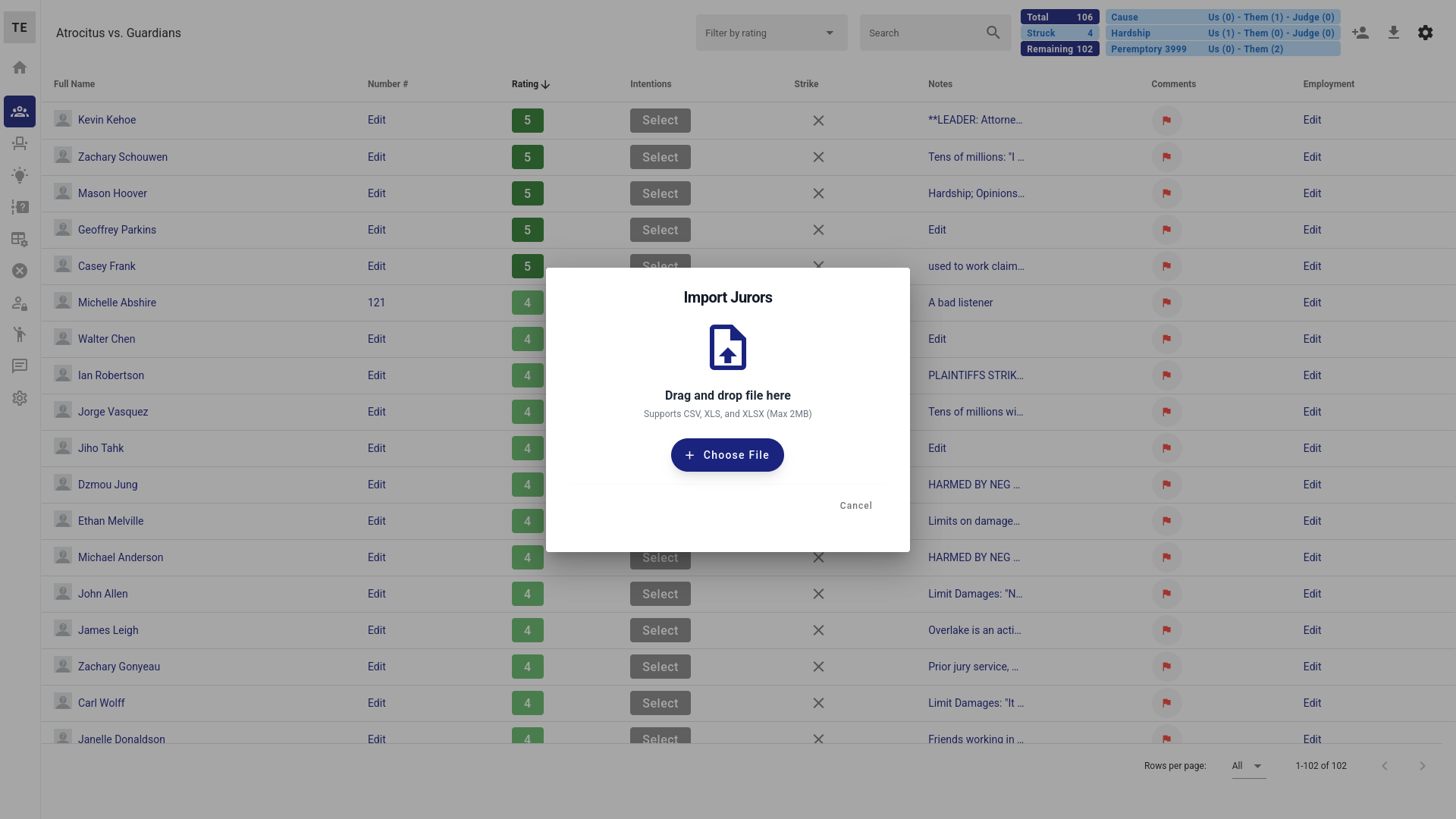This screenshot has height=819, width=1456.
Task: Click the add juror person-plus icon
Action: 1360,33
